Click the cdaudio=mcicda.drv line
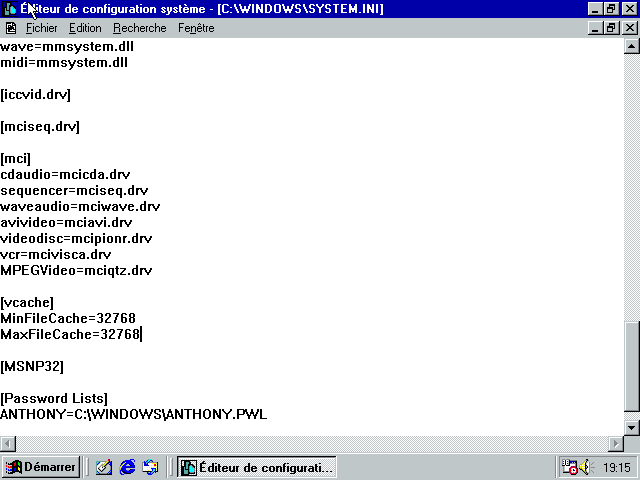This screenshot has width=640, height=480. coord(65,175)
